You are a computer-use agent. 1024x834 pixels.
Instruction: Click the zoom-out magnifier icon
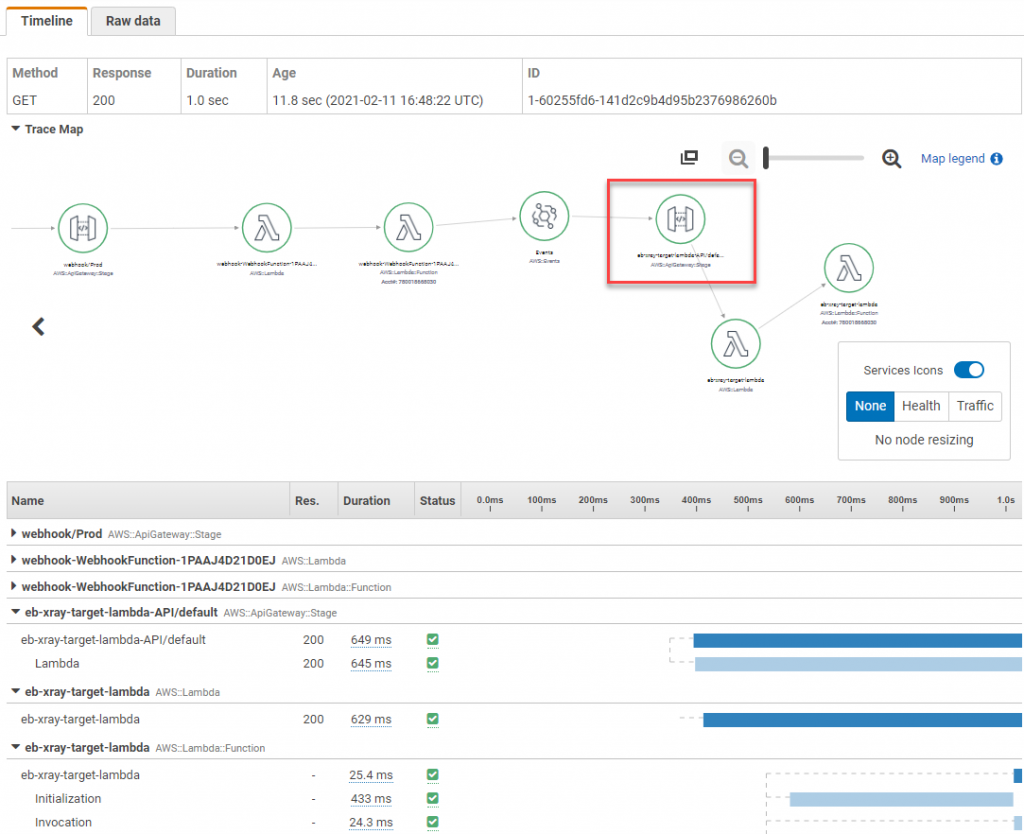(738, 158)
